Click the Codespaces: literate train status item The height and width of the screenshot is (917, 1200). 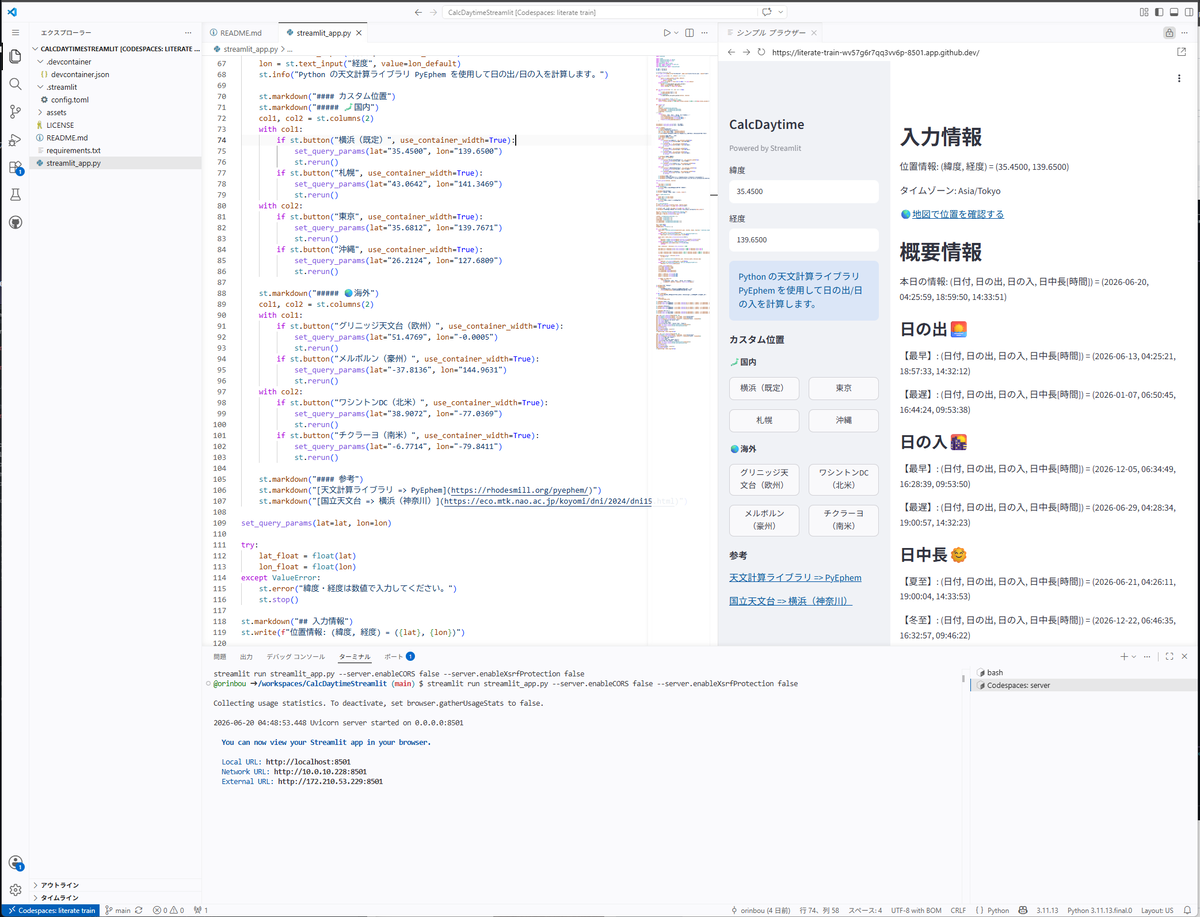click(50, 910)
